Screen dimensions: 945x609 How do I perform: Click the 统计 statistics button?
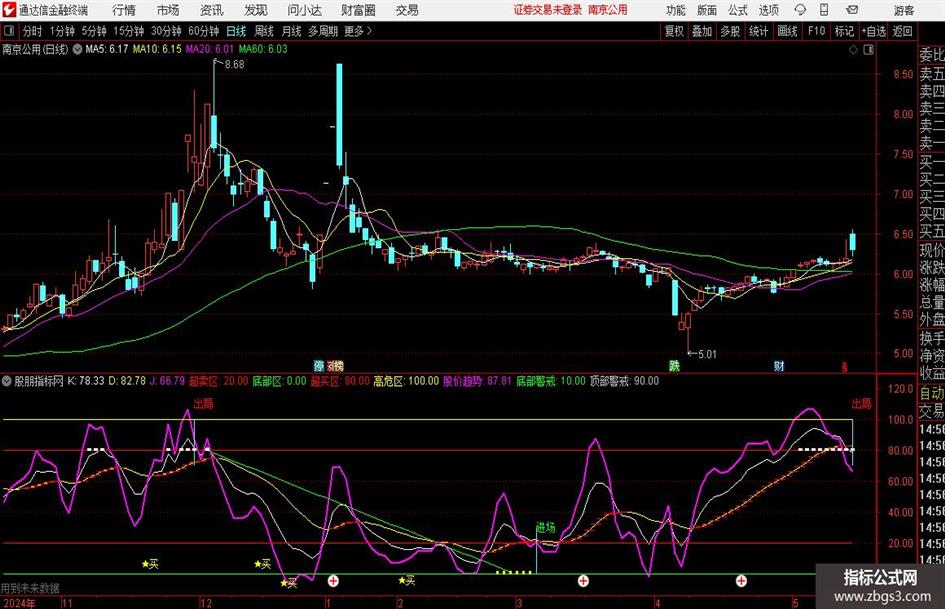[x=758, y=31]
